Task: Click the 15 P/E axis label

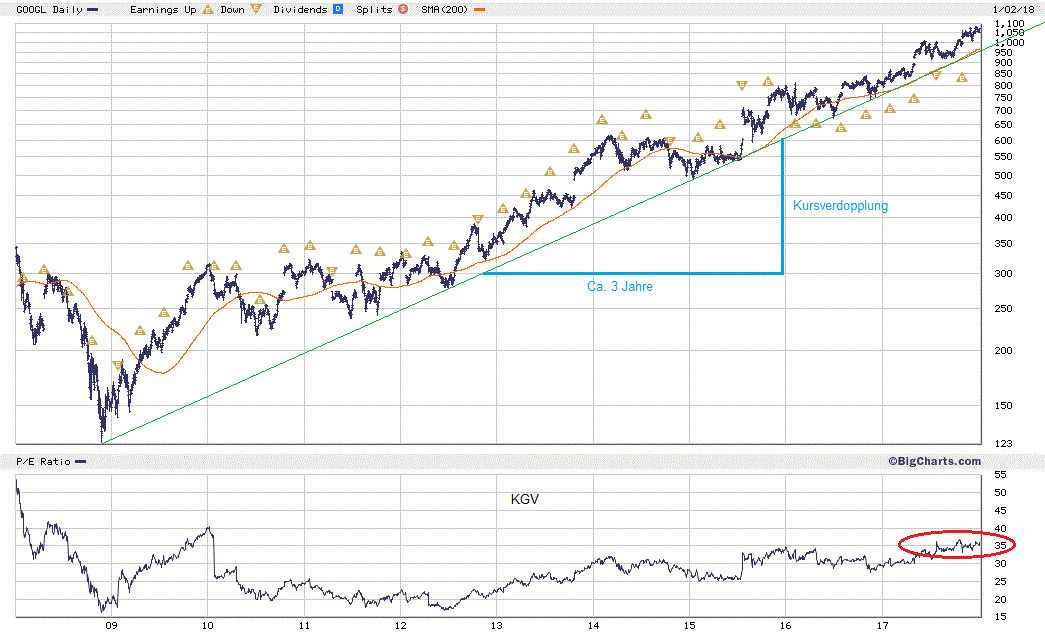Action: click(1000, 617)
